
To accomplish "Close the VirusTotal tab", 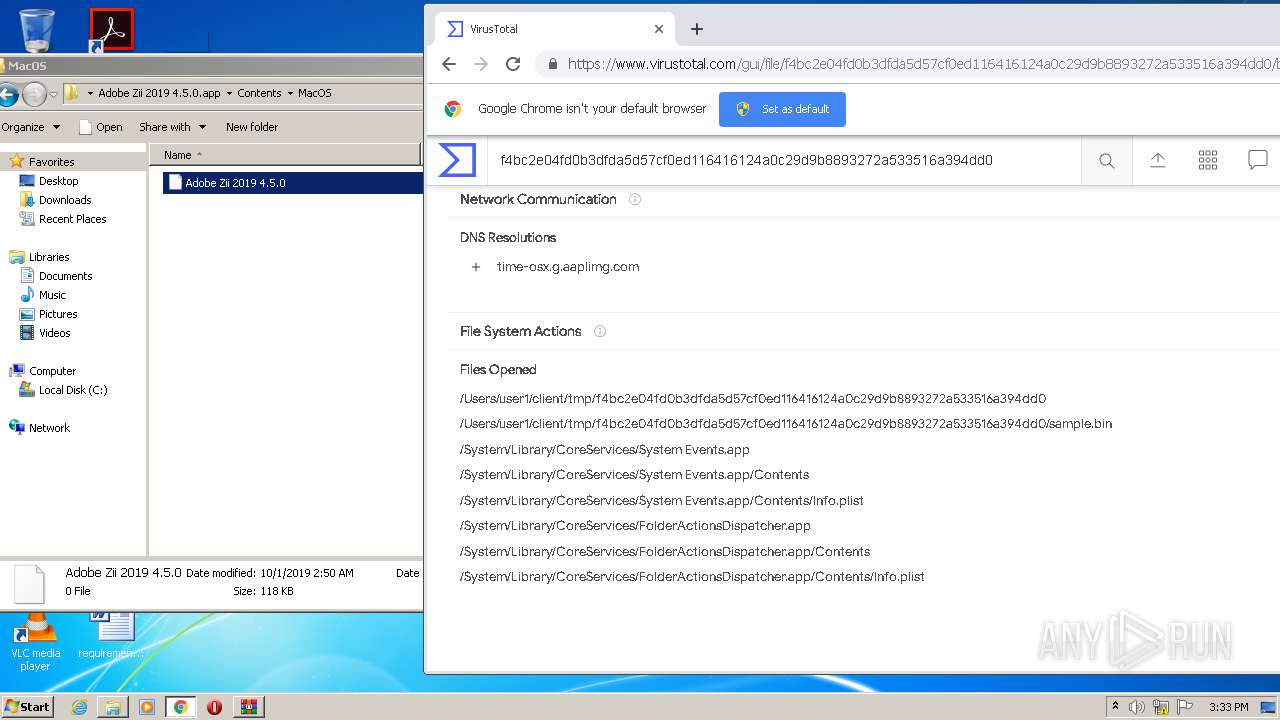I will coord(658,29).
